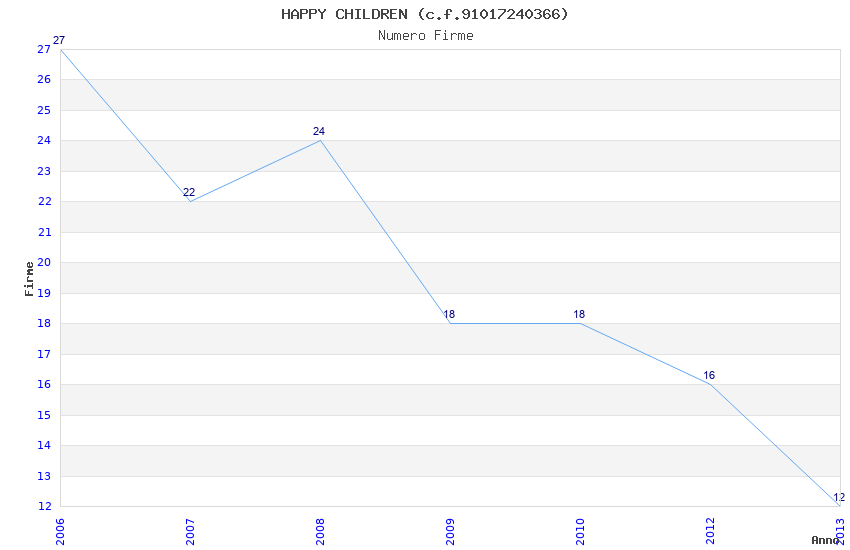Viewport: 850px width, 550px height.
Task: Click the 25 tick label on y-axis
Action: [43, 110]
